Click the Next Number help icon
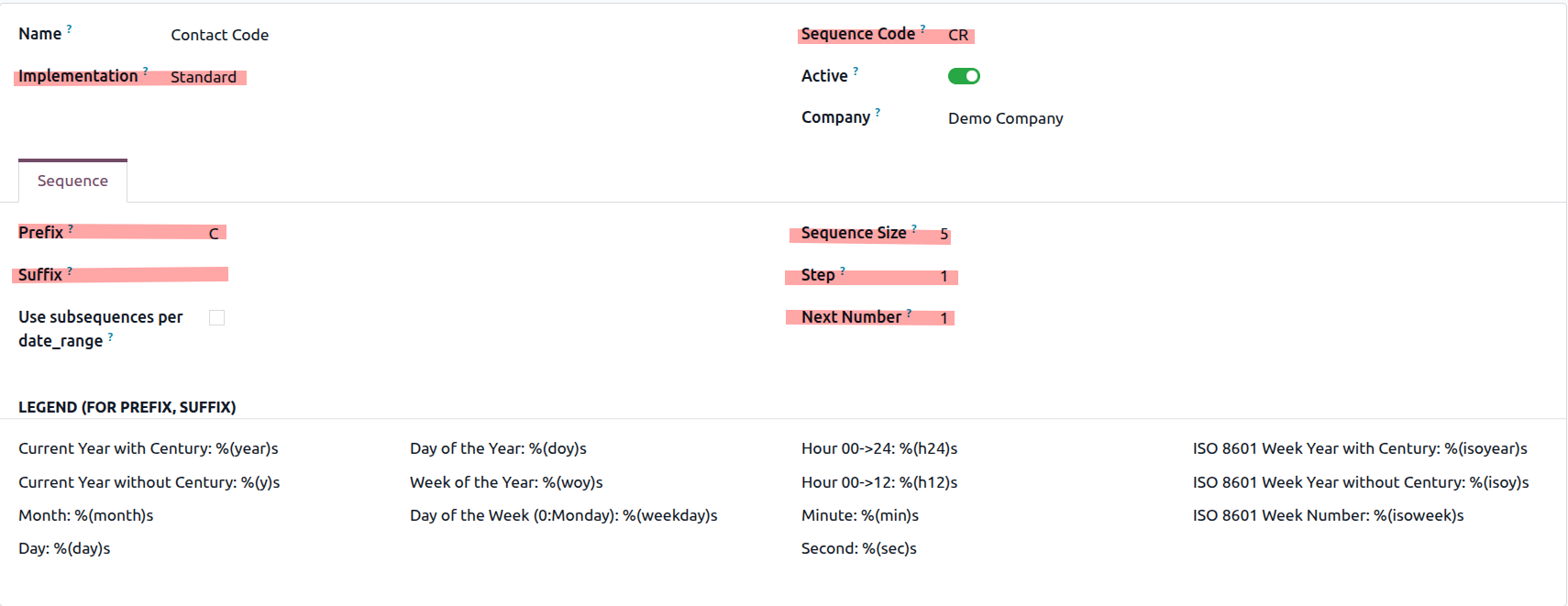 (x=909, y=313)
